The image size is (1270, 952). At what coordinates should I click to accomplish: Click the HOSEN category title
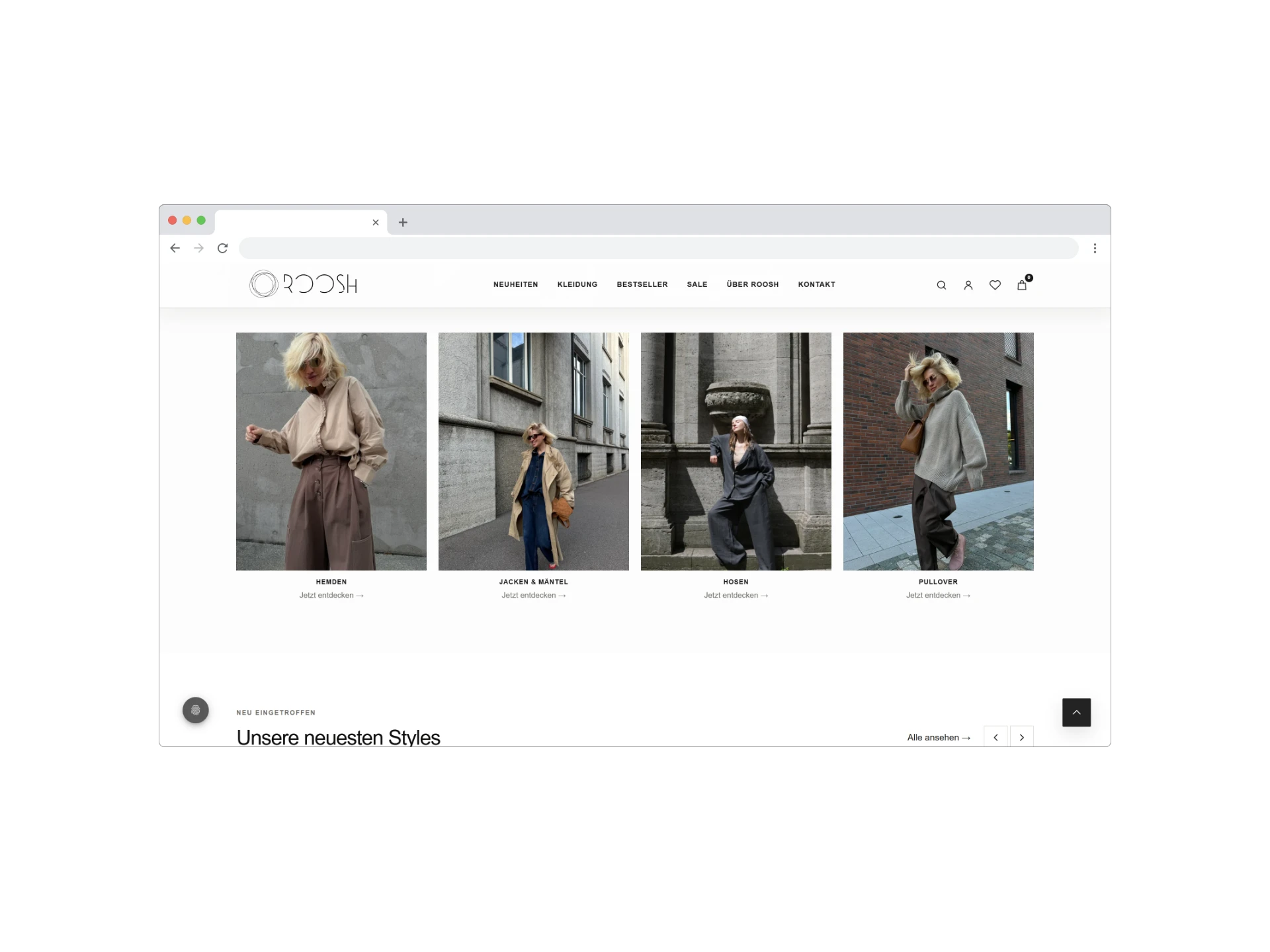tap(736, 582)
